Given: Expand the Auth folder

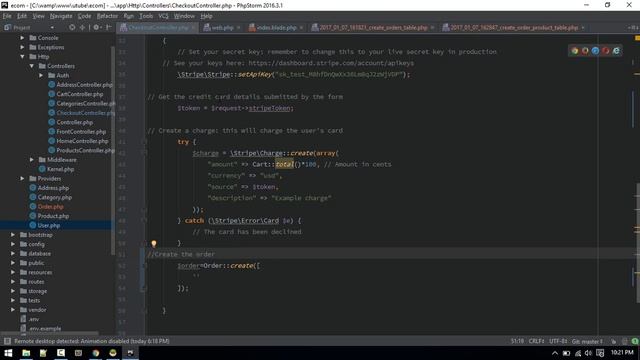Looking at the screenshot, I should pos(41,75).
